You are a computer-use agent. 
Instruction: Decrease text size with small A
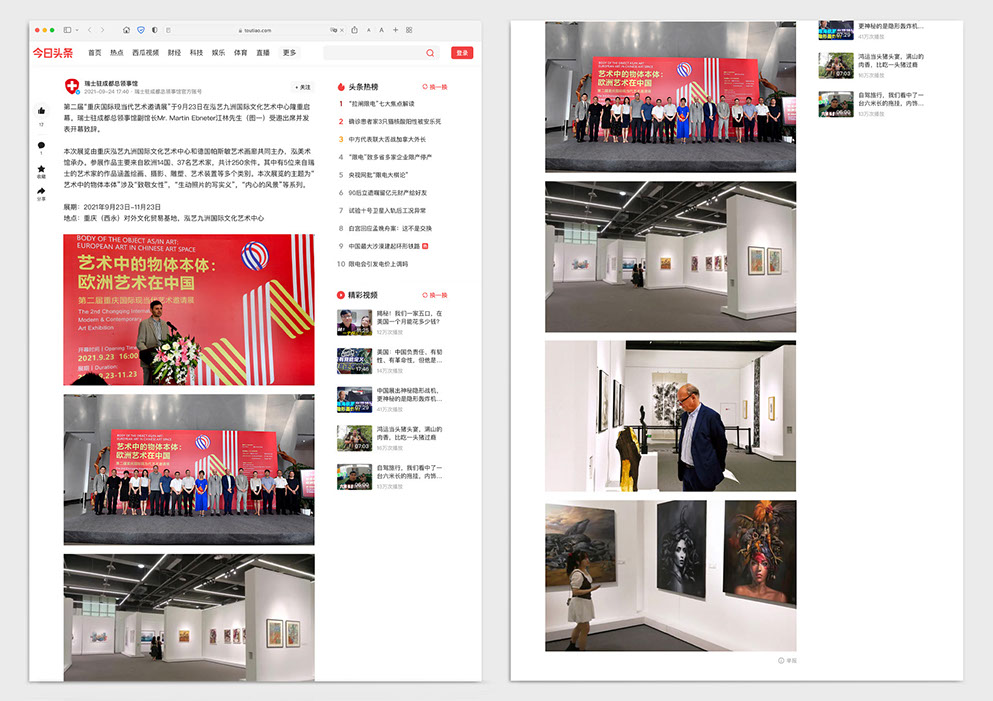[369, 30]
